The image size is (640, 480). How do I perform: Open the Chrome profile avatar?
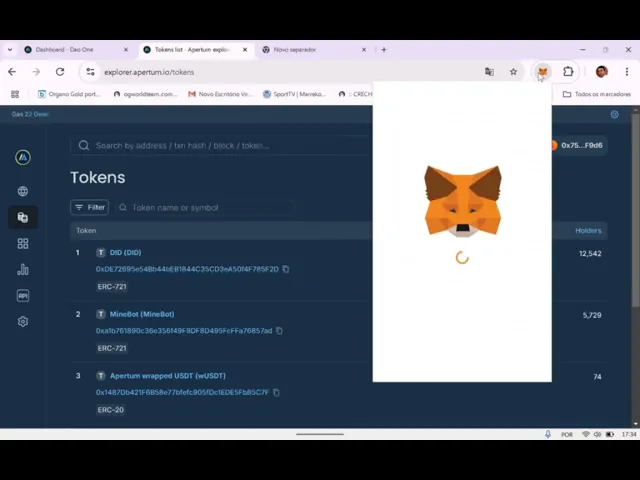[602, 72]
